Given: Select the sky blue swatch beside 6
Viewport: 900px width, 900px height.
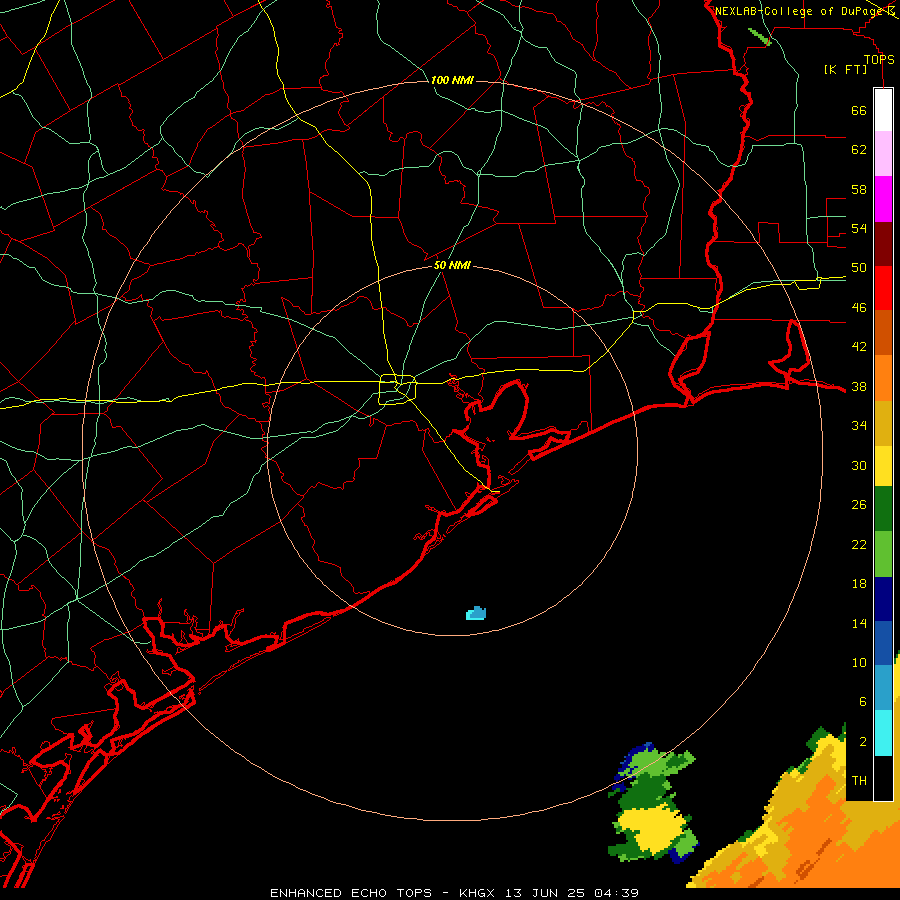Looking at the screenshot, I should tap(883, 688).
